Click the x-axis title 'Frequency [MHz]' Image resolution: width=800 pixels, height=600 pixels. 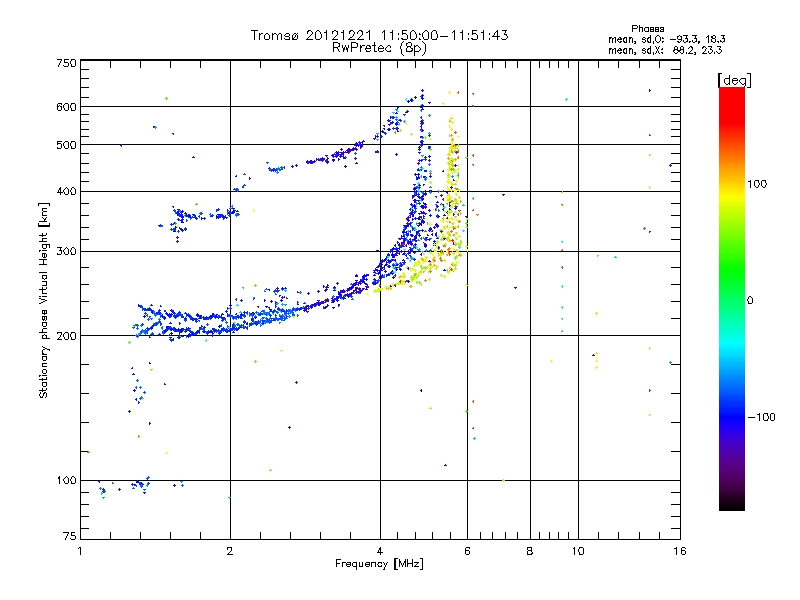pos(379,564)
